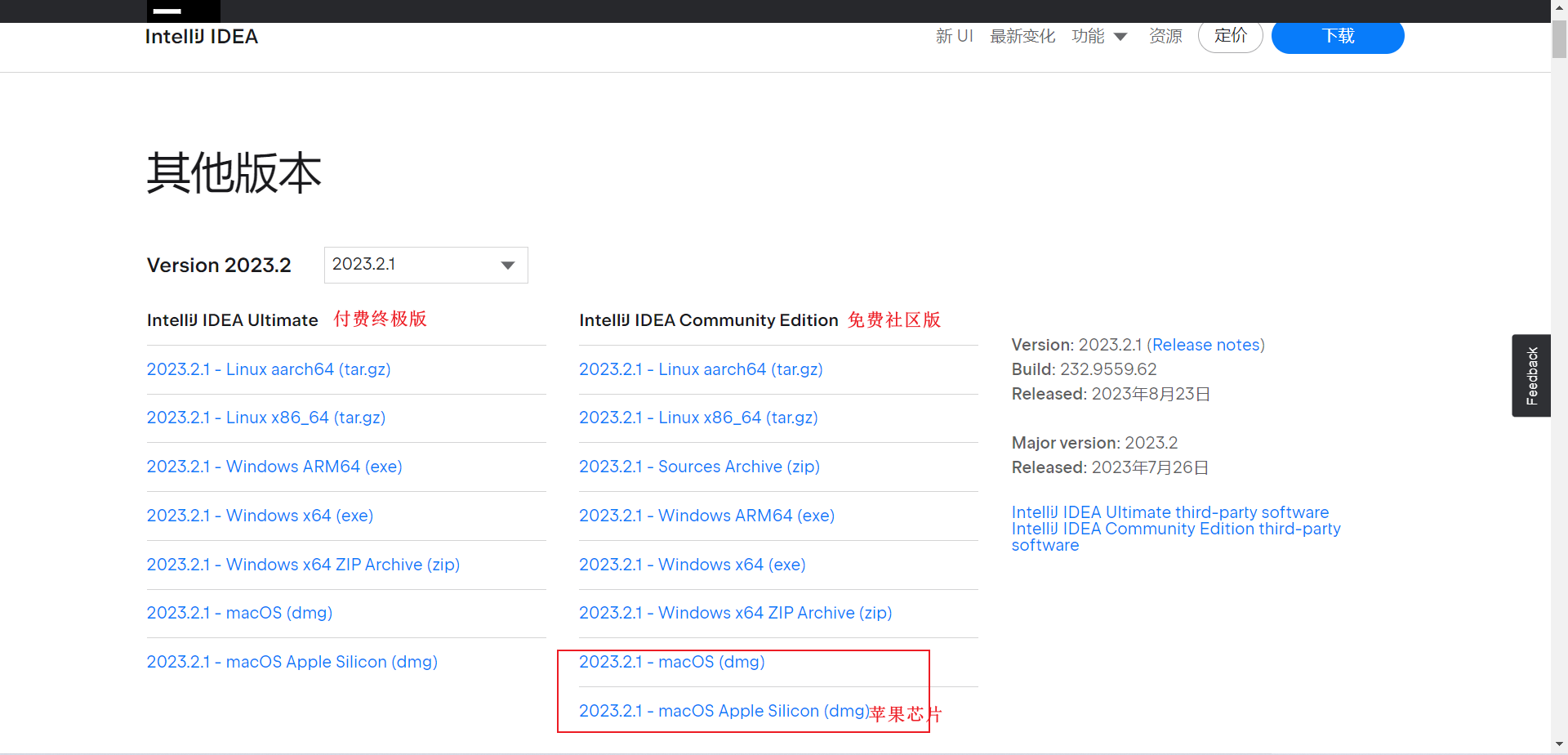Click the Released: 2023年8月23日 text
This screenshot has width=1568, height=755.
[1111, 394]
